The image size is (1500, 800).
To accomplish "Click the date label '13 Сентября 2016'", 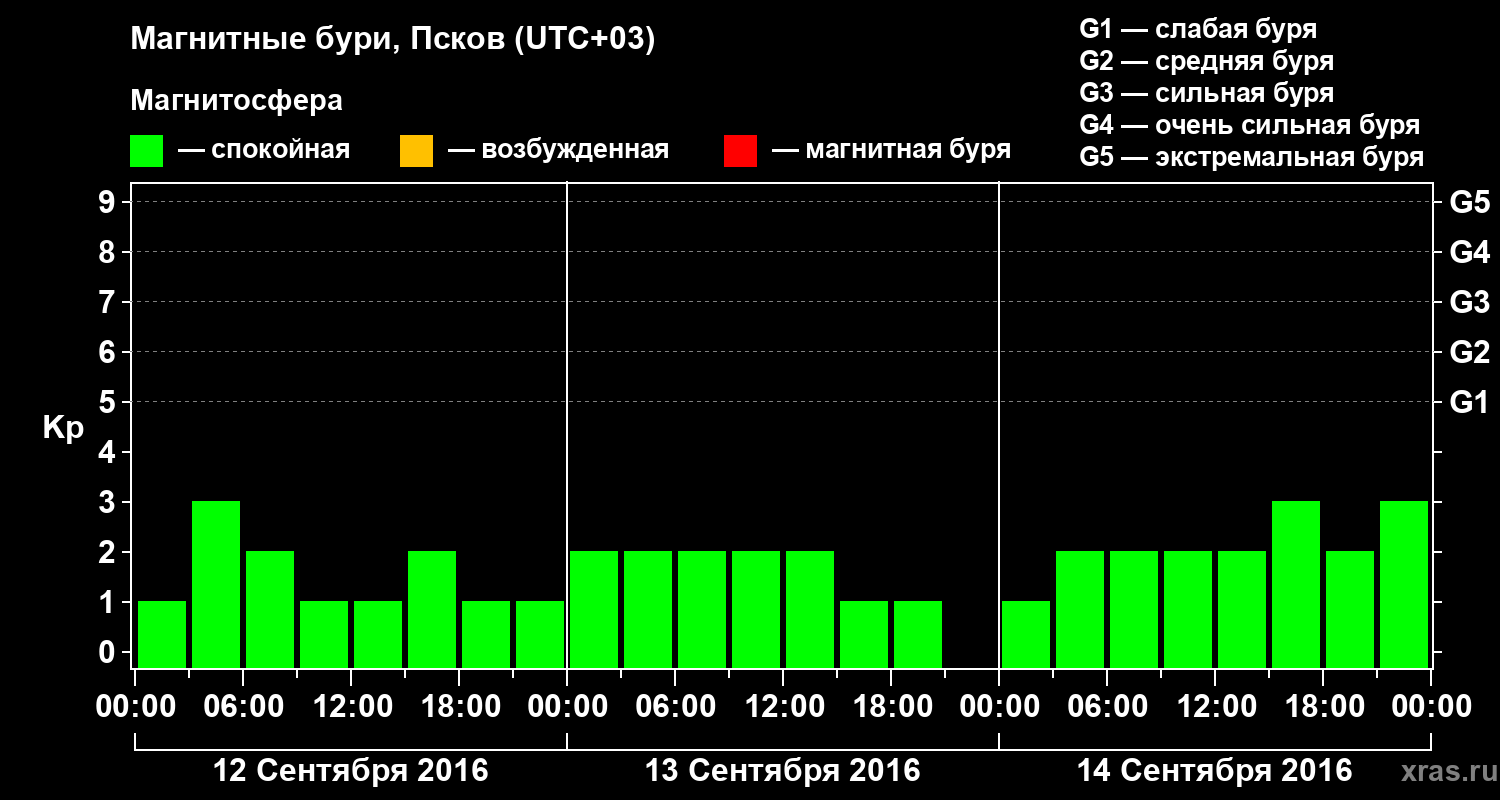I will pos(783,771).
